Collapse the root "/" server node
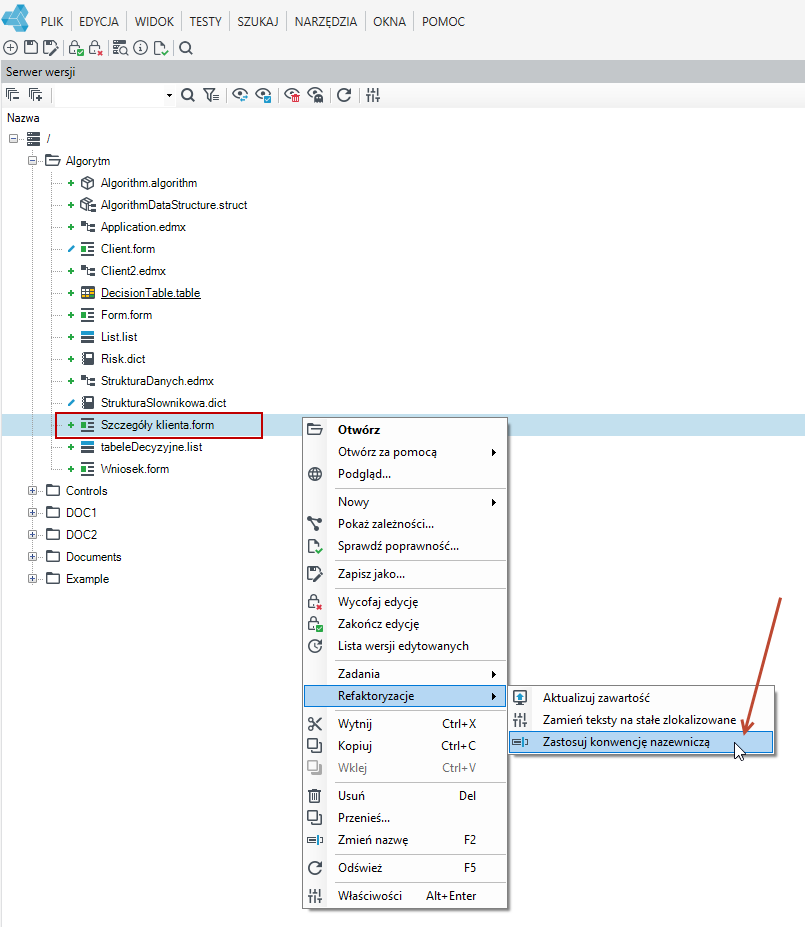The width and height of the screenshot is (805, 927). pyautogui.click(x=13, y=139)
